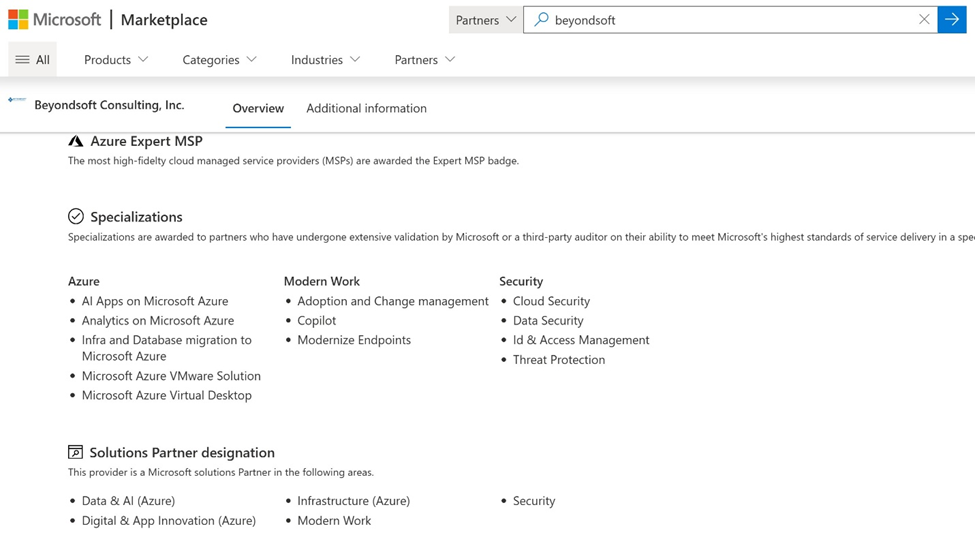
Task: Click the magnifying glass search icon
Action: [541, 19]
